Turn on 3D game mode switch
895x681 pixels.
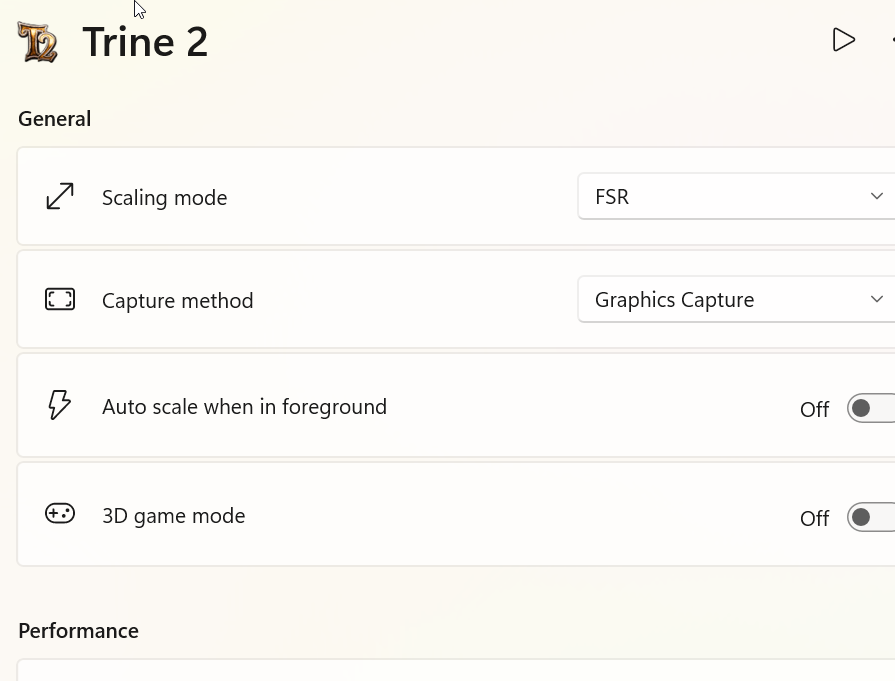pos(871,517)
